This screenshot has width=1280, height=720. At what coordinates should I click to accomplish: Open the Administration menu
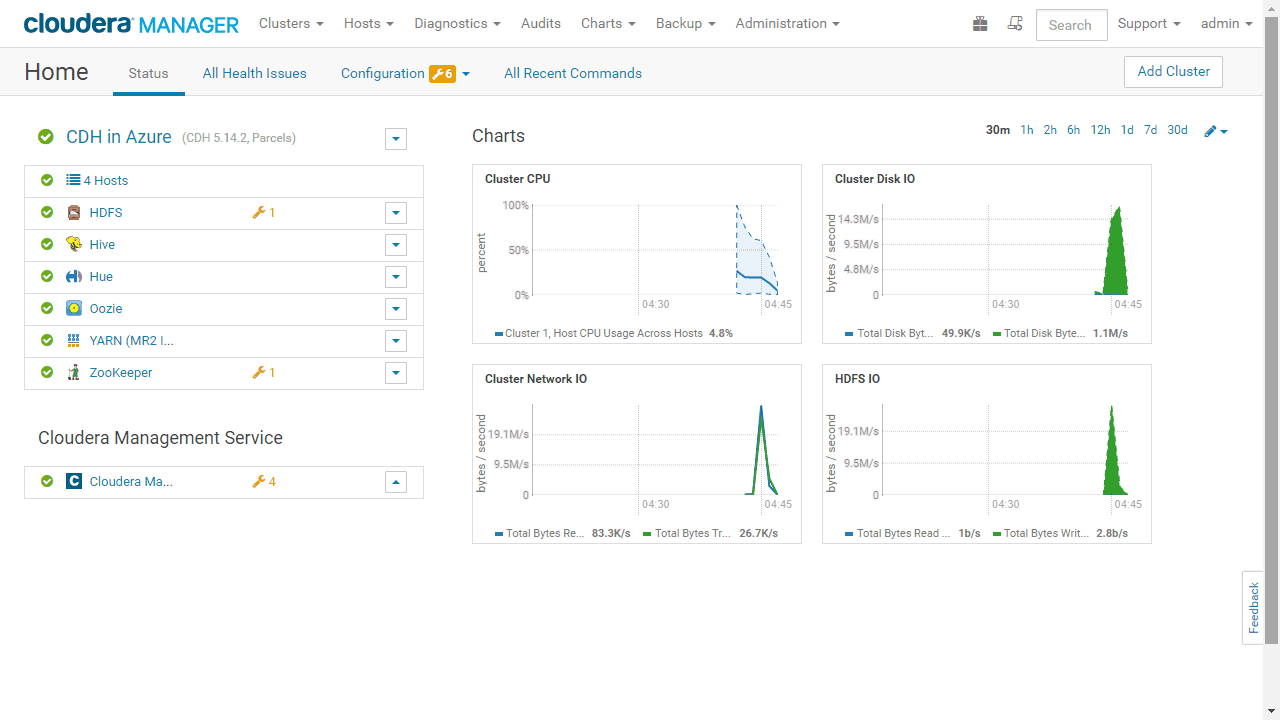coord(788,23)
